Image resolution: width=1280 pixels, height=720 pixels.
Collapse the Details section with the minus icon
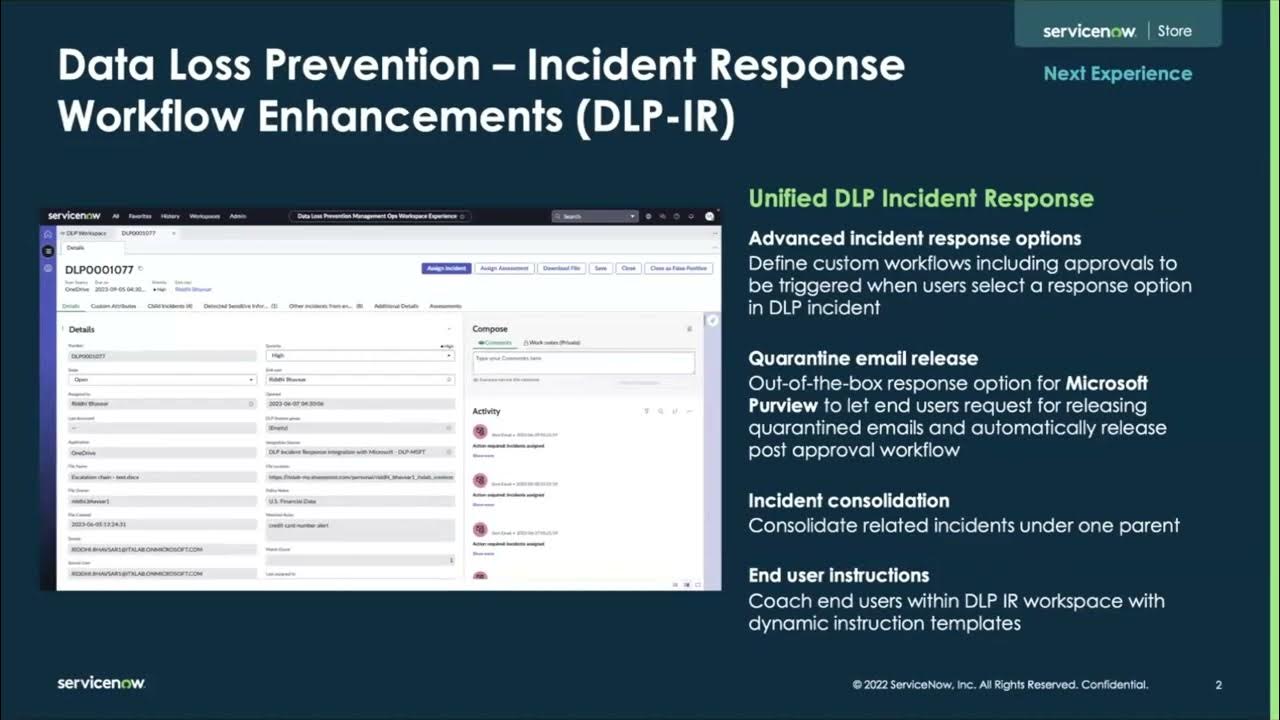(x=448, y=329)
